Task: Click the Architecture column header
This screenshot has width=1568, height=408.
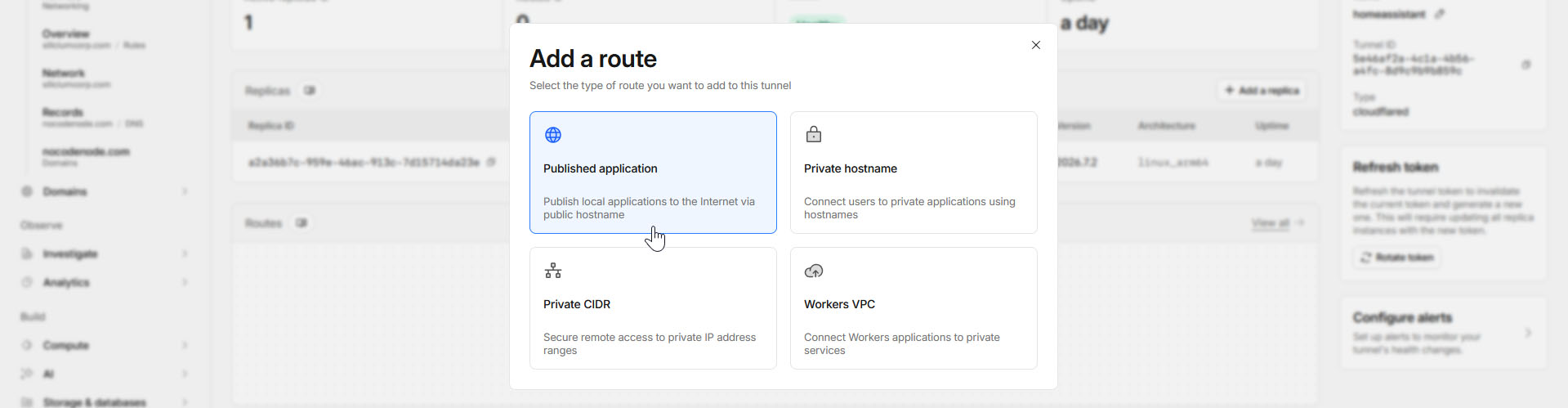Action: click(x=1166, y=125)
